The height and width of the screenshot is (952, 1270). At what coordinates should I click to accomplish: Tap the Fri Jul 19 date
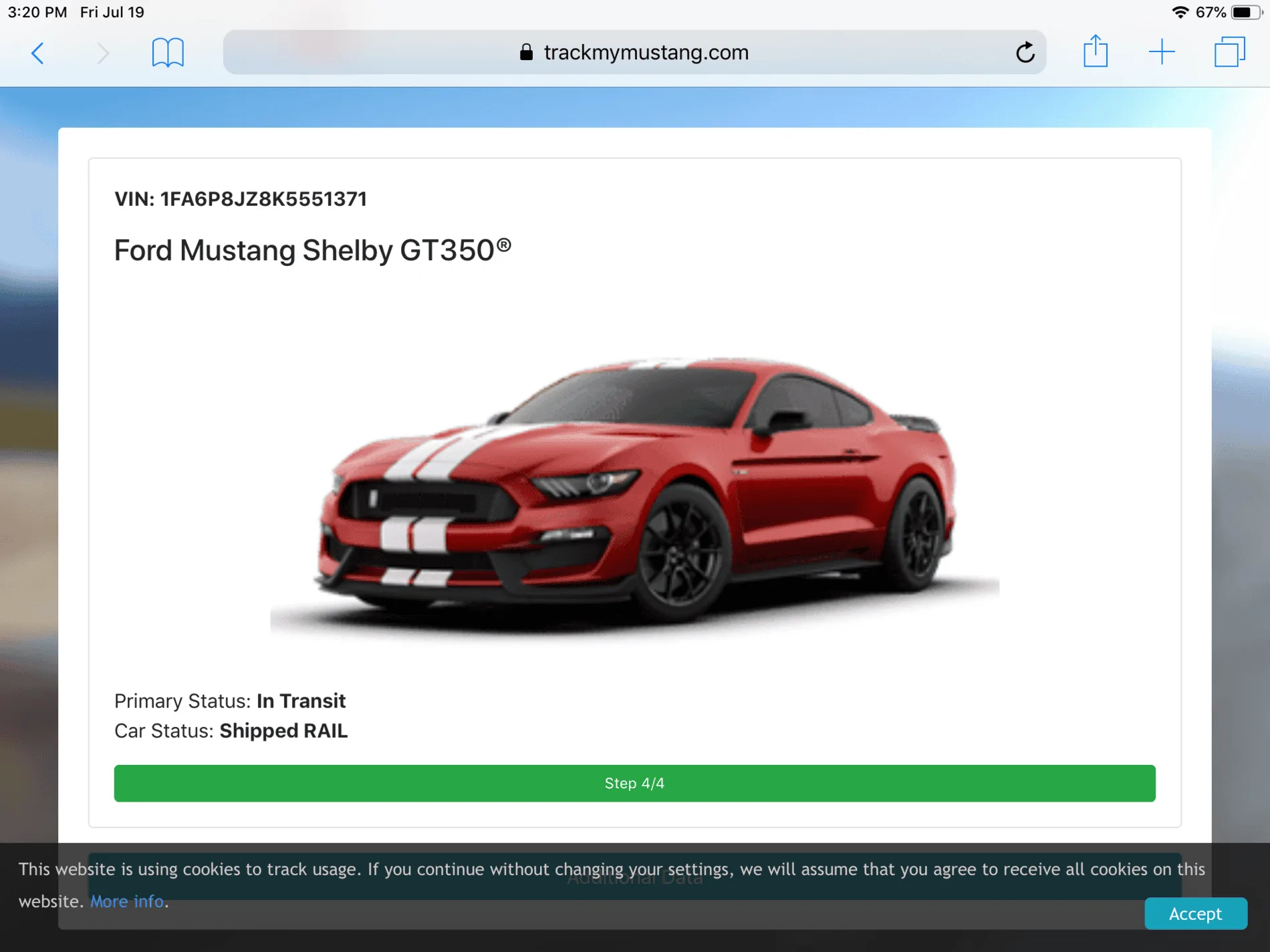click(112, 12)
